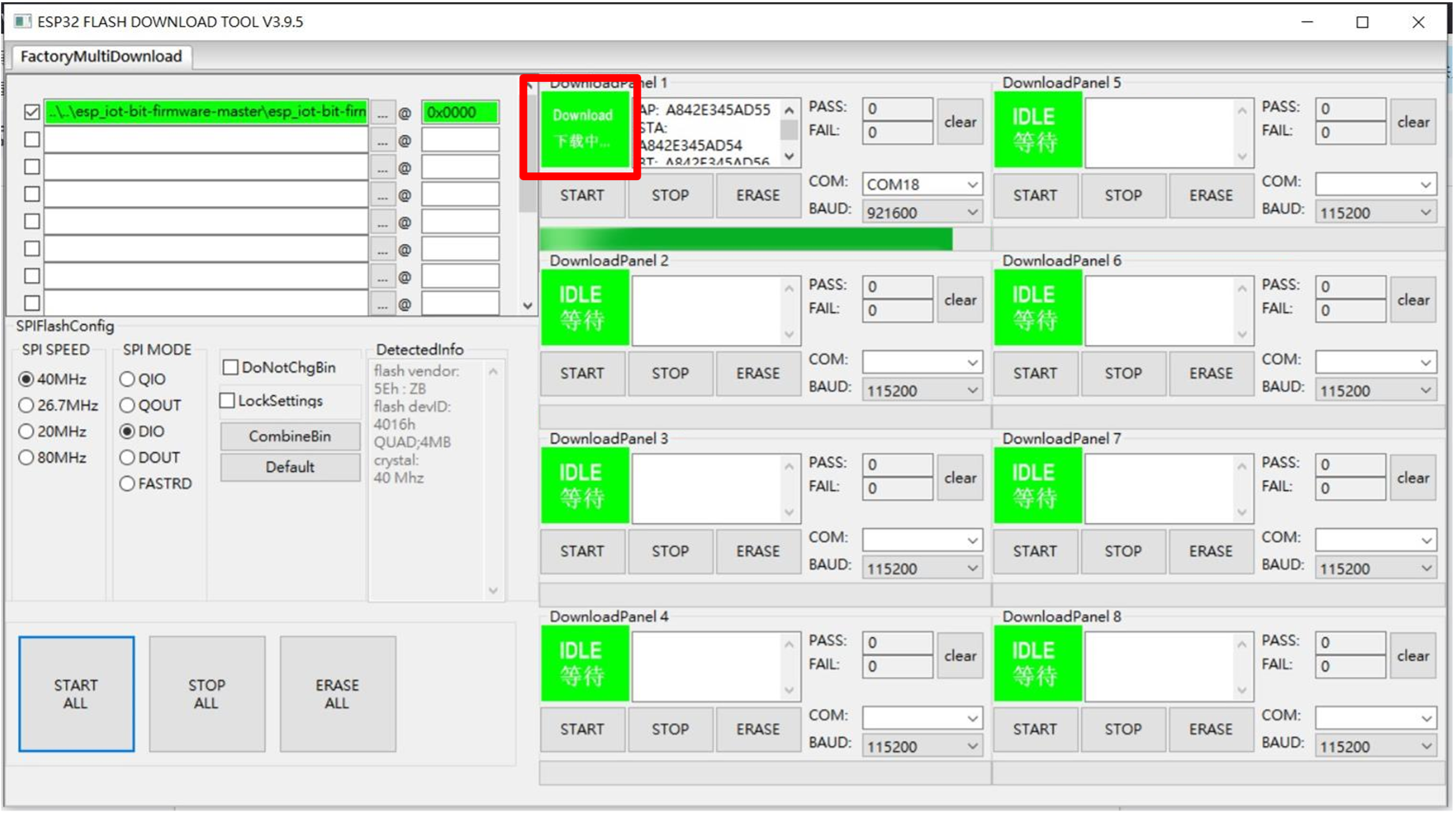Open the 921600 baud rate dropdown
Viewport: 1456px width, 815px height.
(x=922, y=213)
